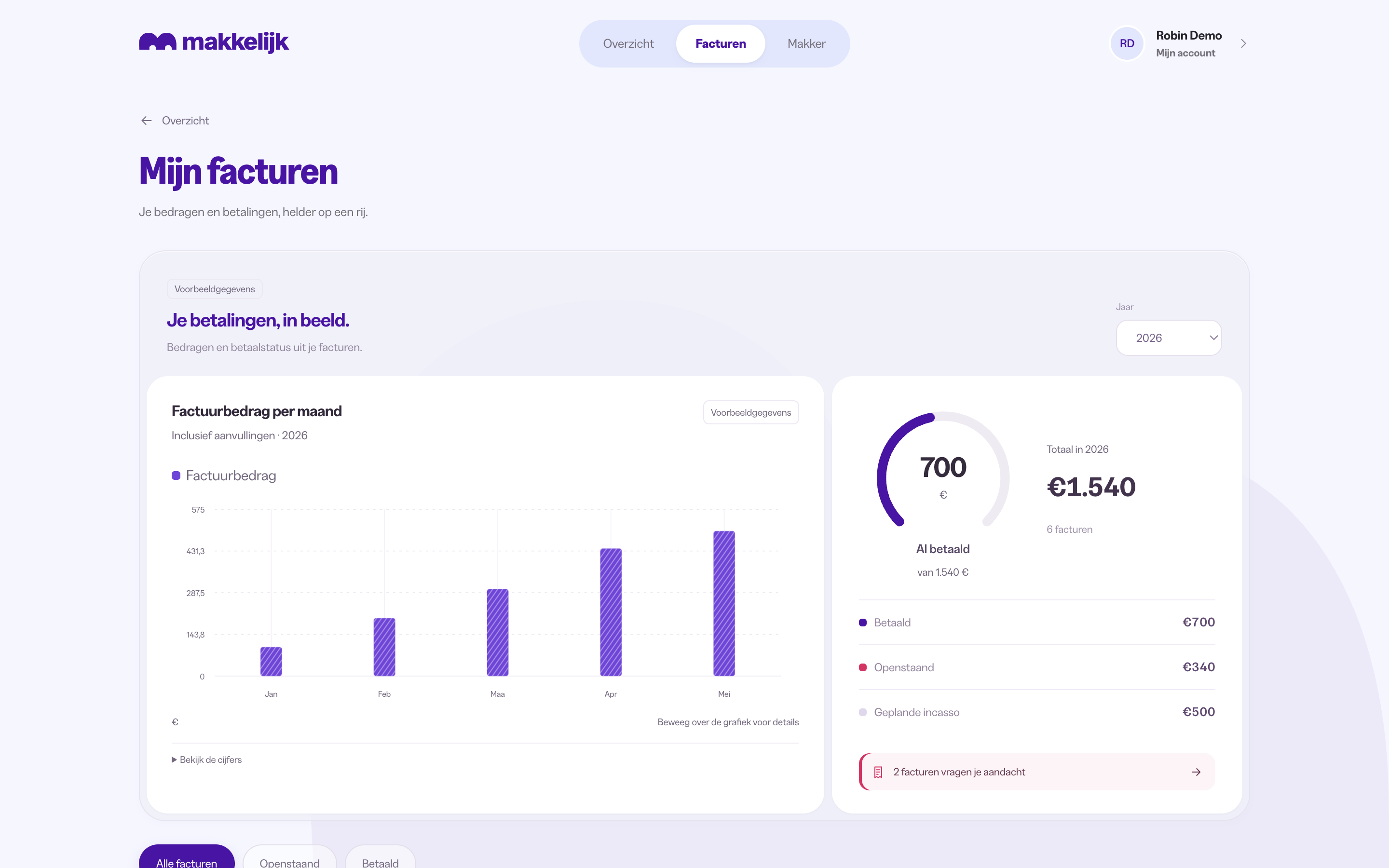The width and height of the screenshot is (1389, 868).
Task: Filter by Openstaand invoices
Action: click(289, 856)
